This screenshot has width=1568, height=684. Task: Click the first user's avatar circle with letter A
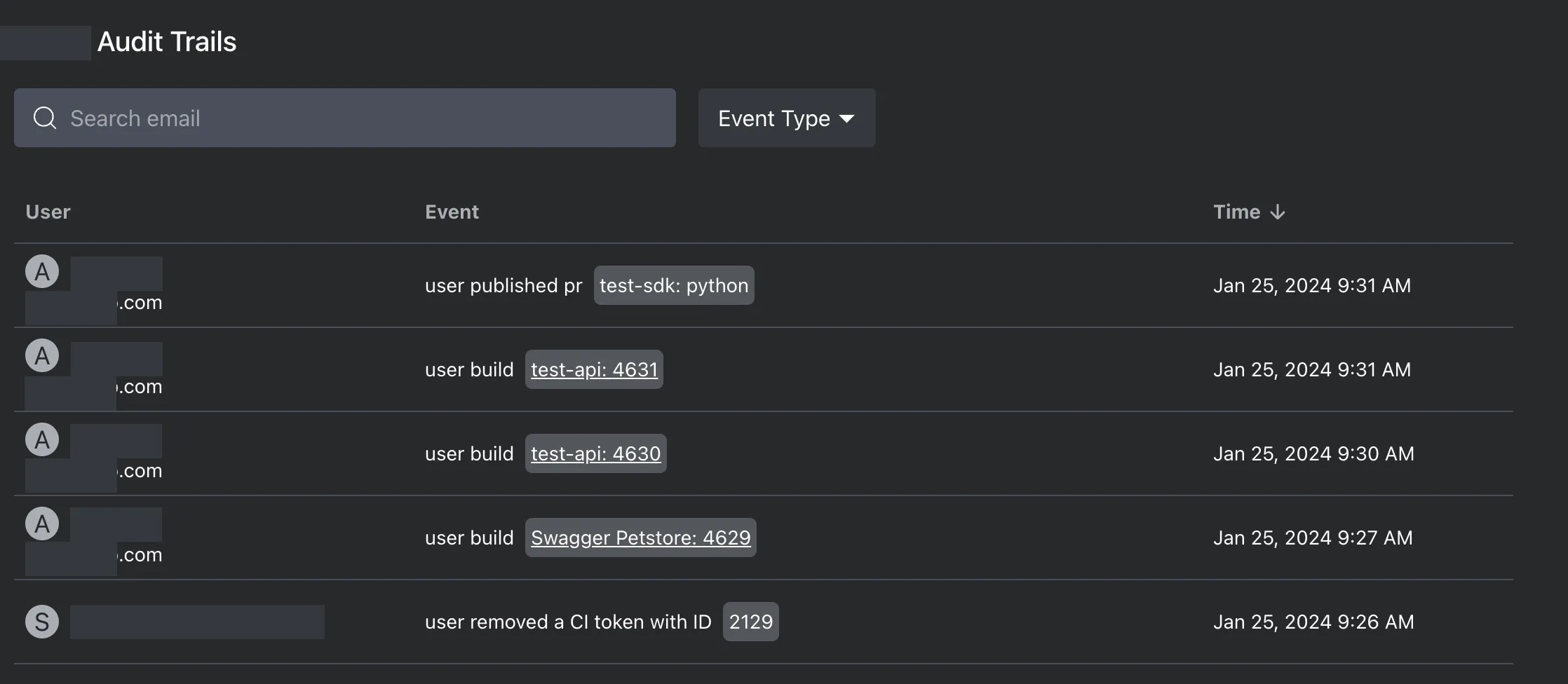coord(41,271)
